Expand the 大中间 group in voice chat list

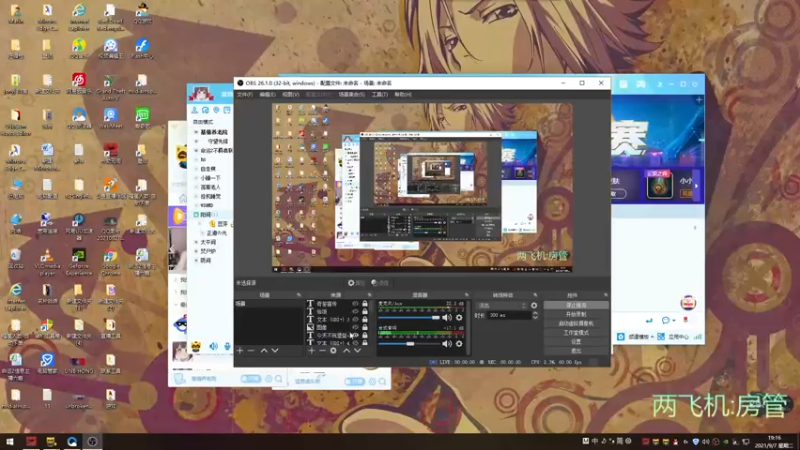197,241
